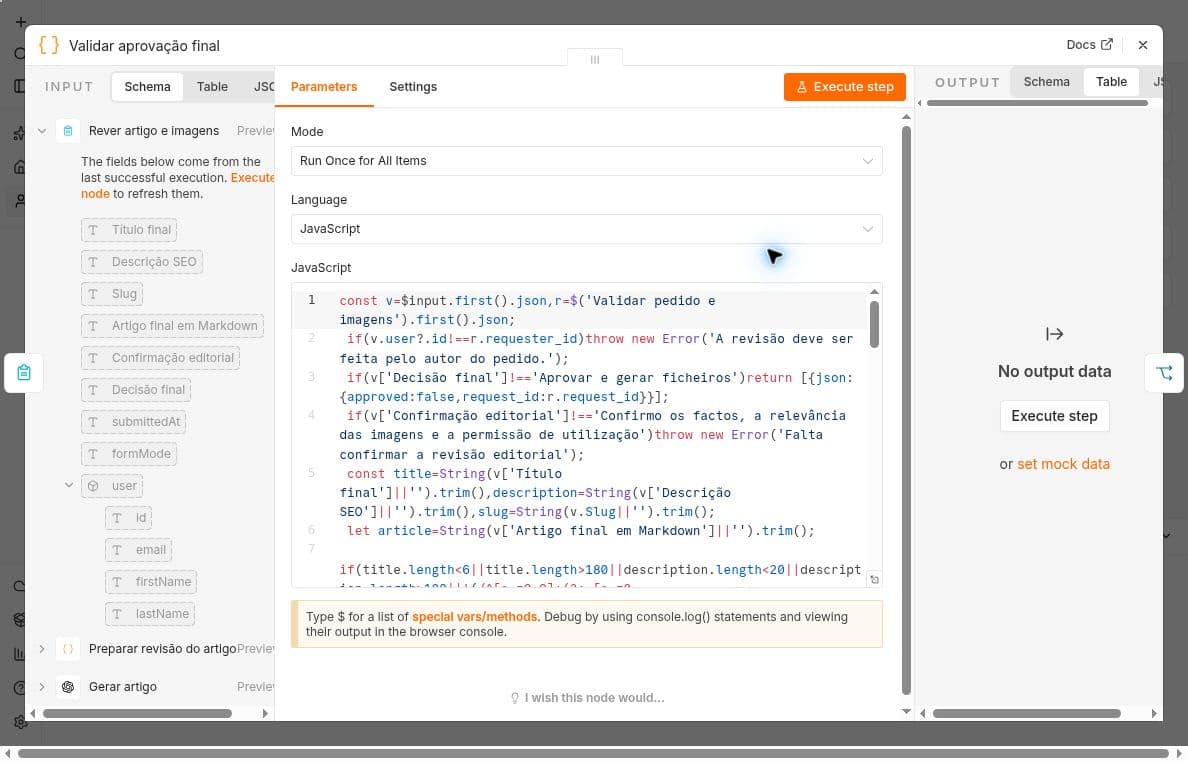1188x761 pixels.
Task: Click the parameters panel vertical scrollbar
Action: pos(906,410)
